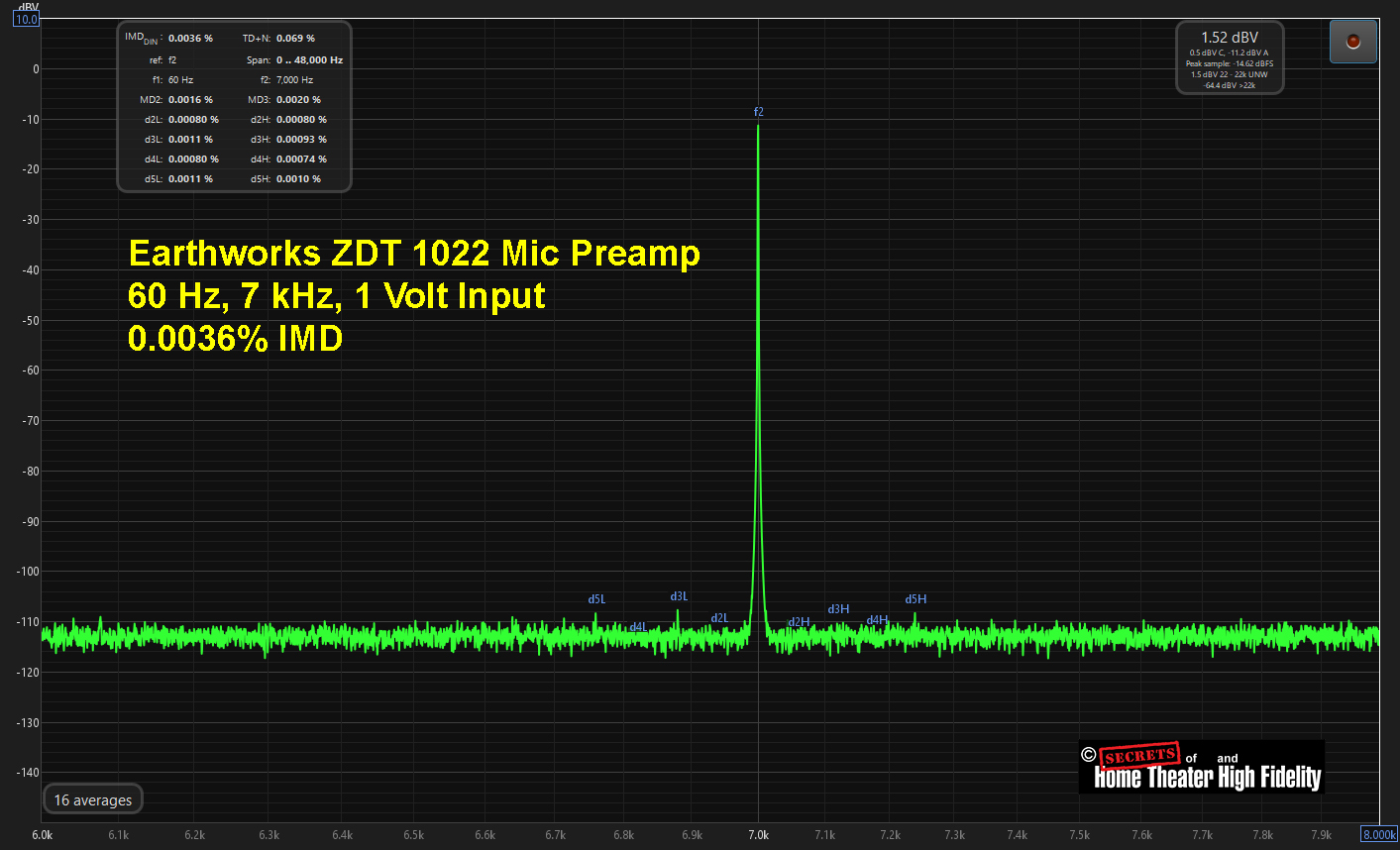Click the d3L 0.0011 % row in panel
Viewport: 1400px width, 850px height.
pos(178,139)
